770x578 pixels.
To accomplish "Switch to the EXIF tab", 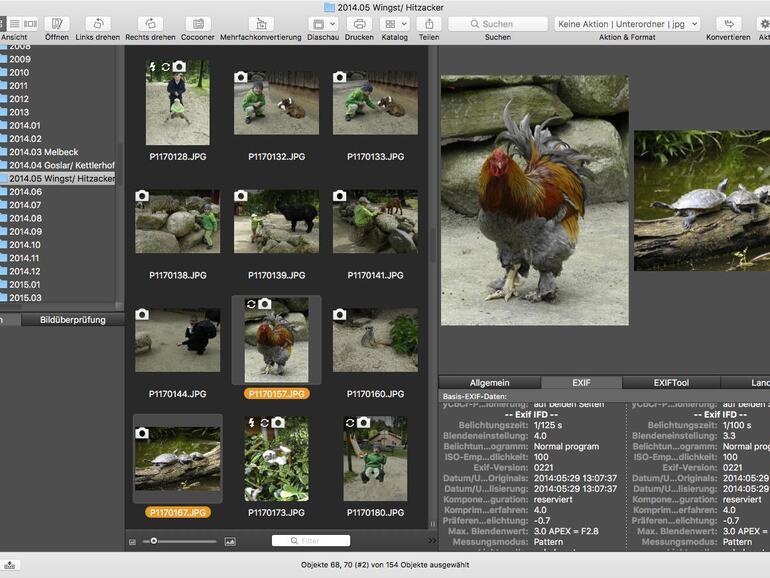I will click(x=581, y=383).
